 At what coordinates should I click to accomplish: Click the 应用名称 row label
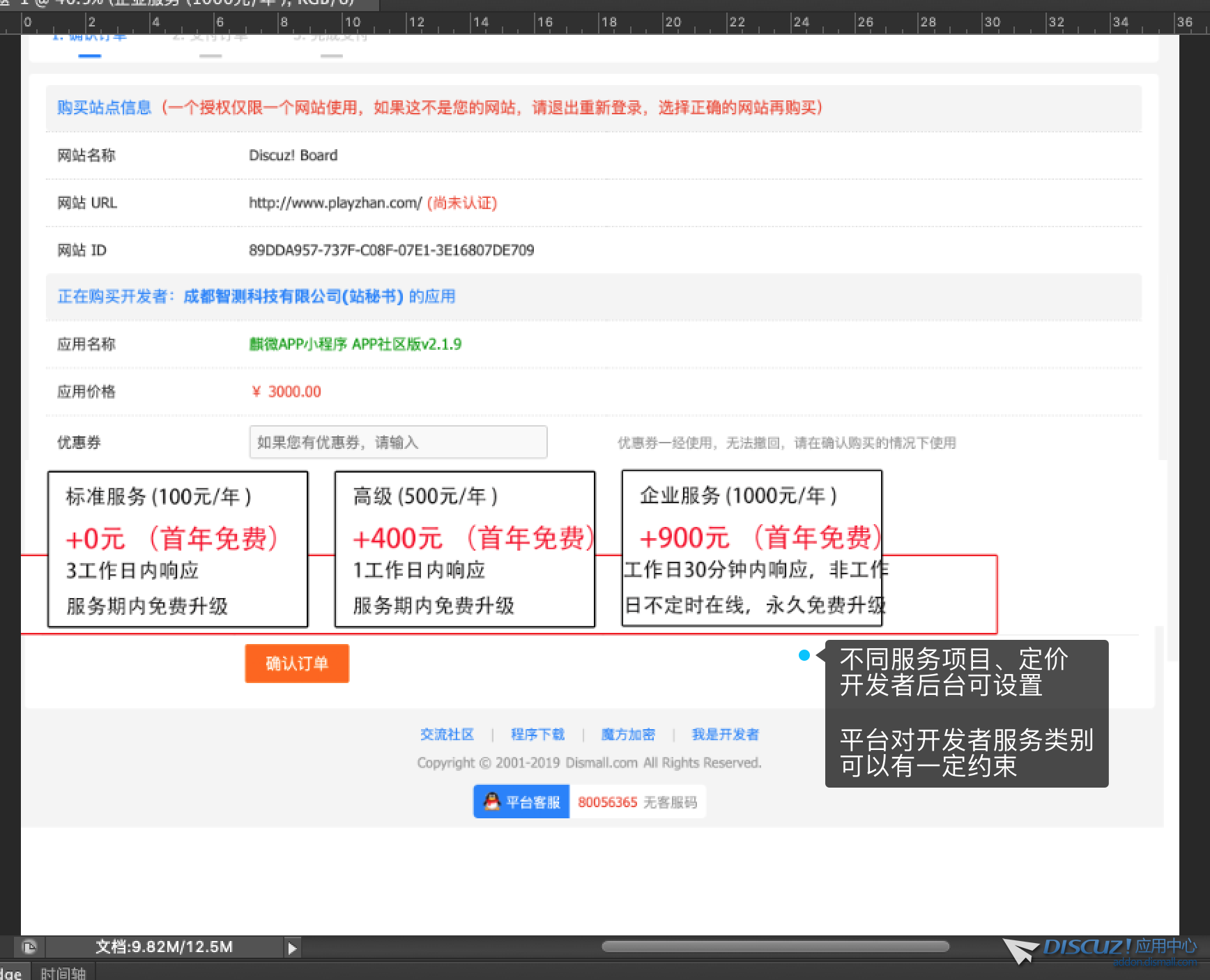[x=86, y=344]
